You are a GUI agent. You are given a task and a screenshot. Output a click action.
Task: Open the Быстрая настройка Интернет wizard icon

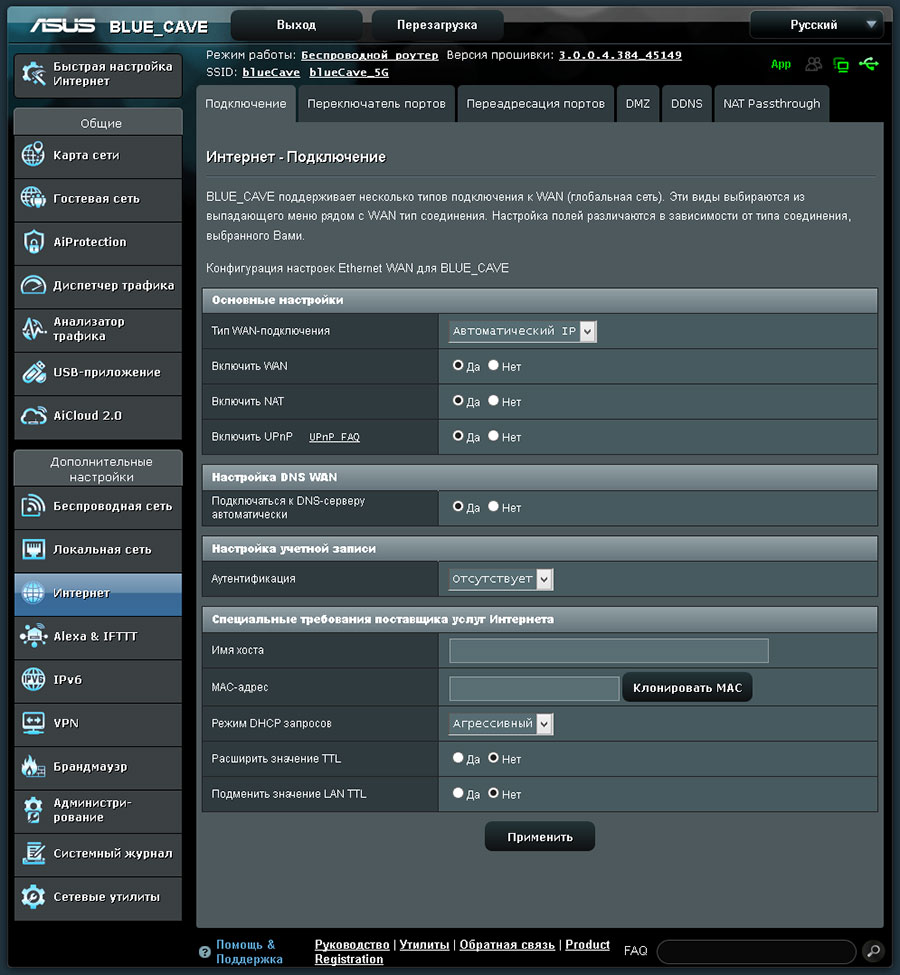pos(34,73)
